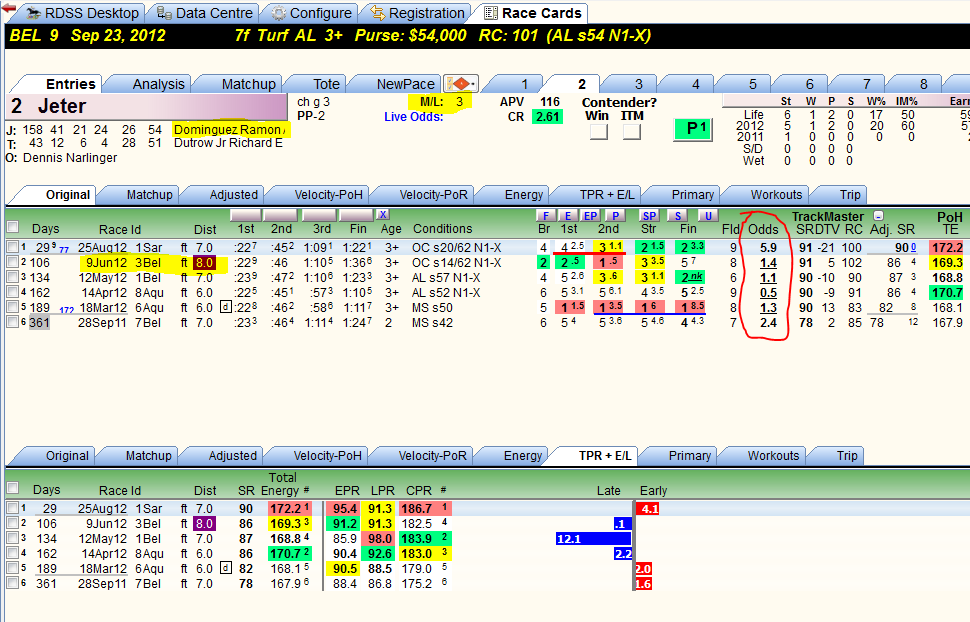Check the 9Jun12 3Bel row in Original table
970x622 pixels.
pos(12,262)
